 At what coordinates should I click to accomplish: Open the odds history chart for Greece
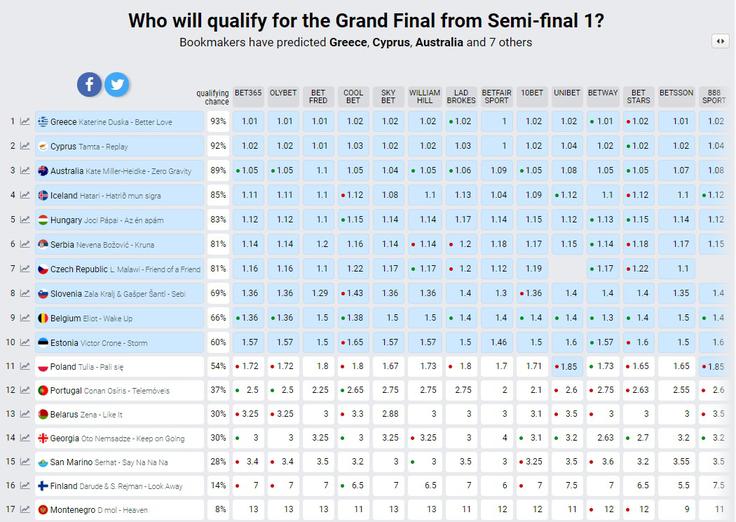click(25, 122)
